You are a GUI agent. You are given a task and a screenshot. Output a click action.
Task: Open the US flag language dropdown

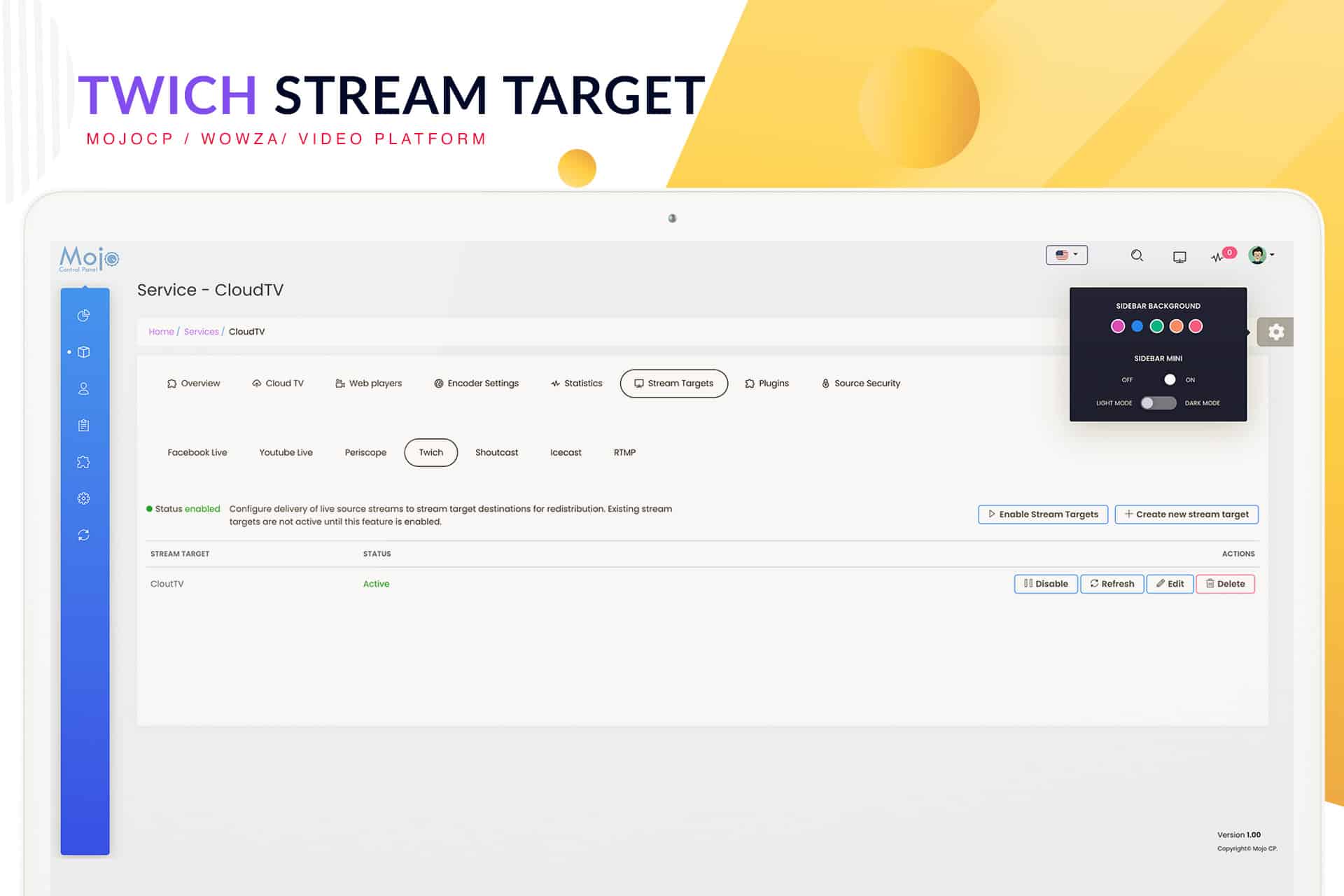1067,255
